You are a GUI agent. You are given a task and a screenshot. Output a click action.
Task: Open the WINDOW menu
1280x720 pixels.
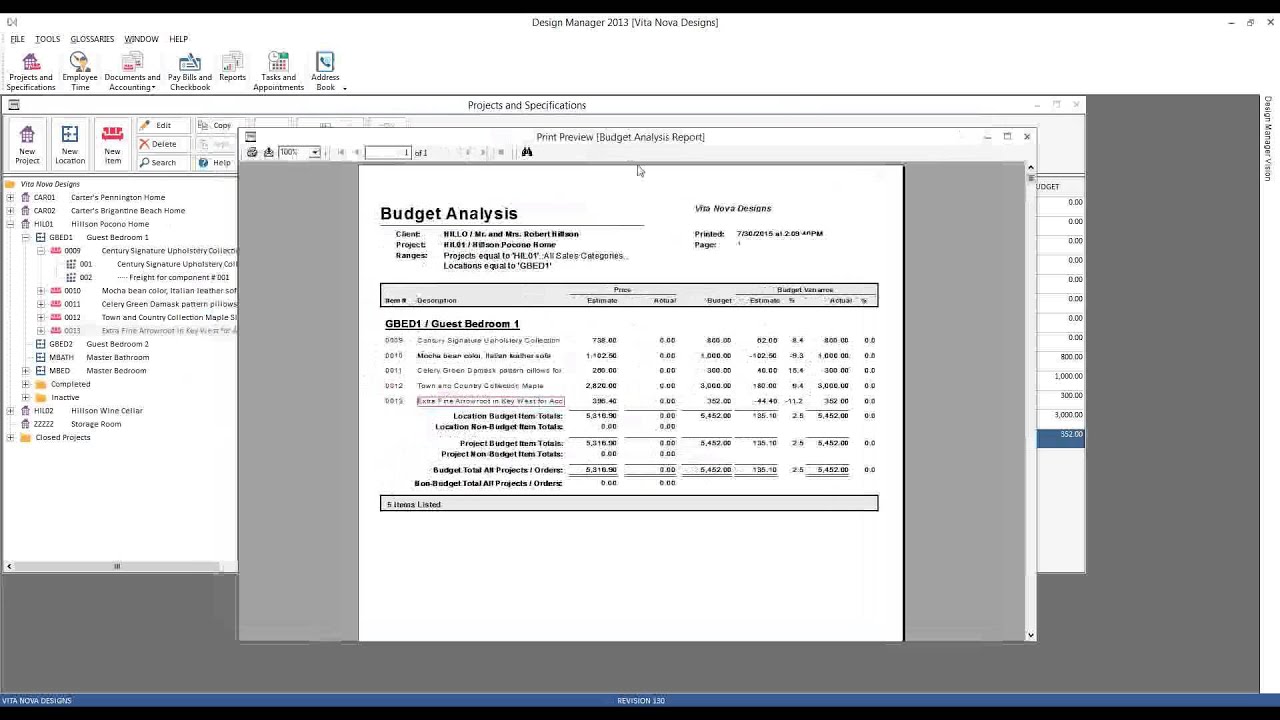(x=141, y=39)
